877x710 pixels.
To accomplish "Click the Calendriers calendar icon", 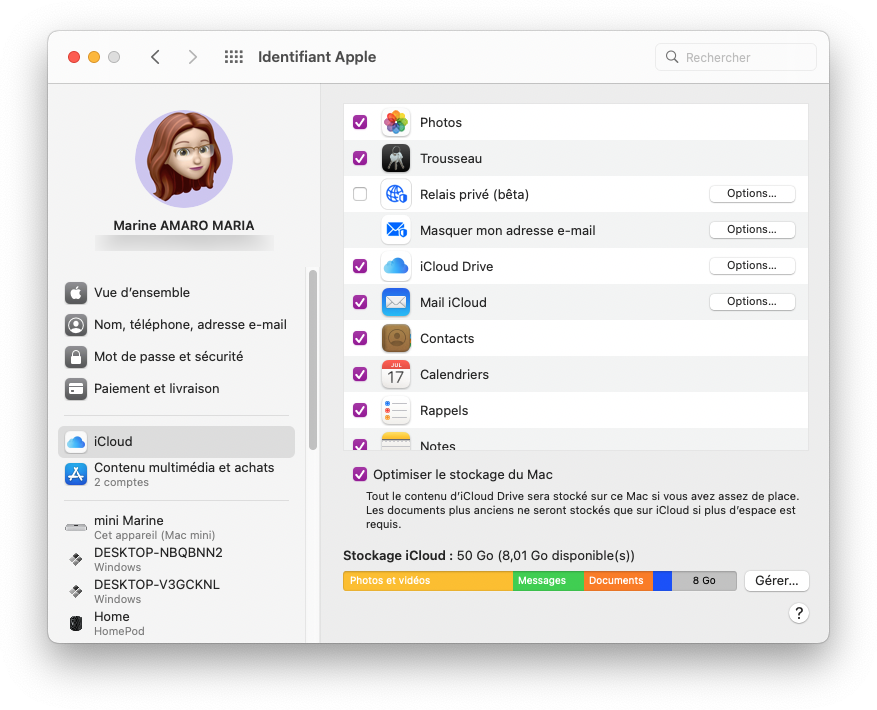I will (x=395, y=374).
